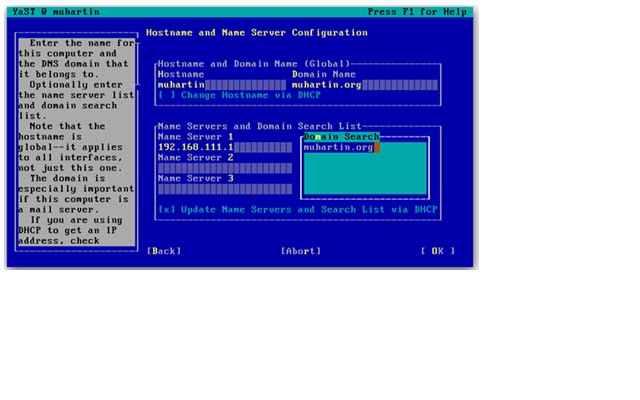Click the Domain Name input field
The image size is (640, 400).
[364, 85]
